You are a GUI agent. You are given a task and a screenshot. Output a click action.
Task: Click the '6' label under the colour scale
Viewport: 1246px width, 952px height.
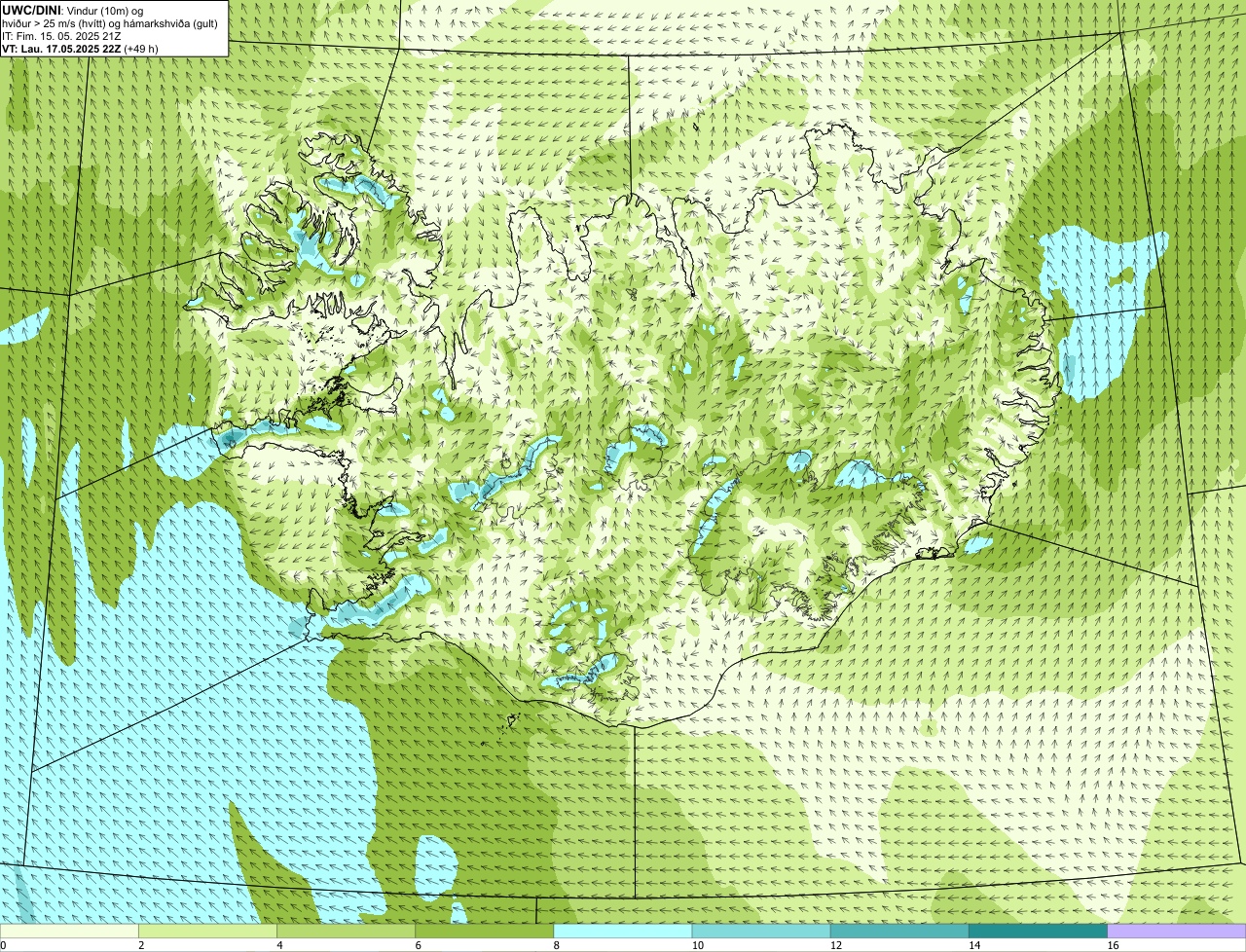click(x=418, y=945)
